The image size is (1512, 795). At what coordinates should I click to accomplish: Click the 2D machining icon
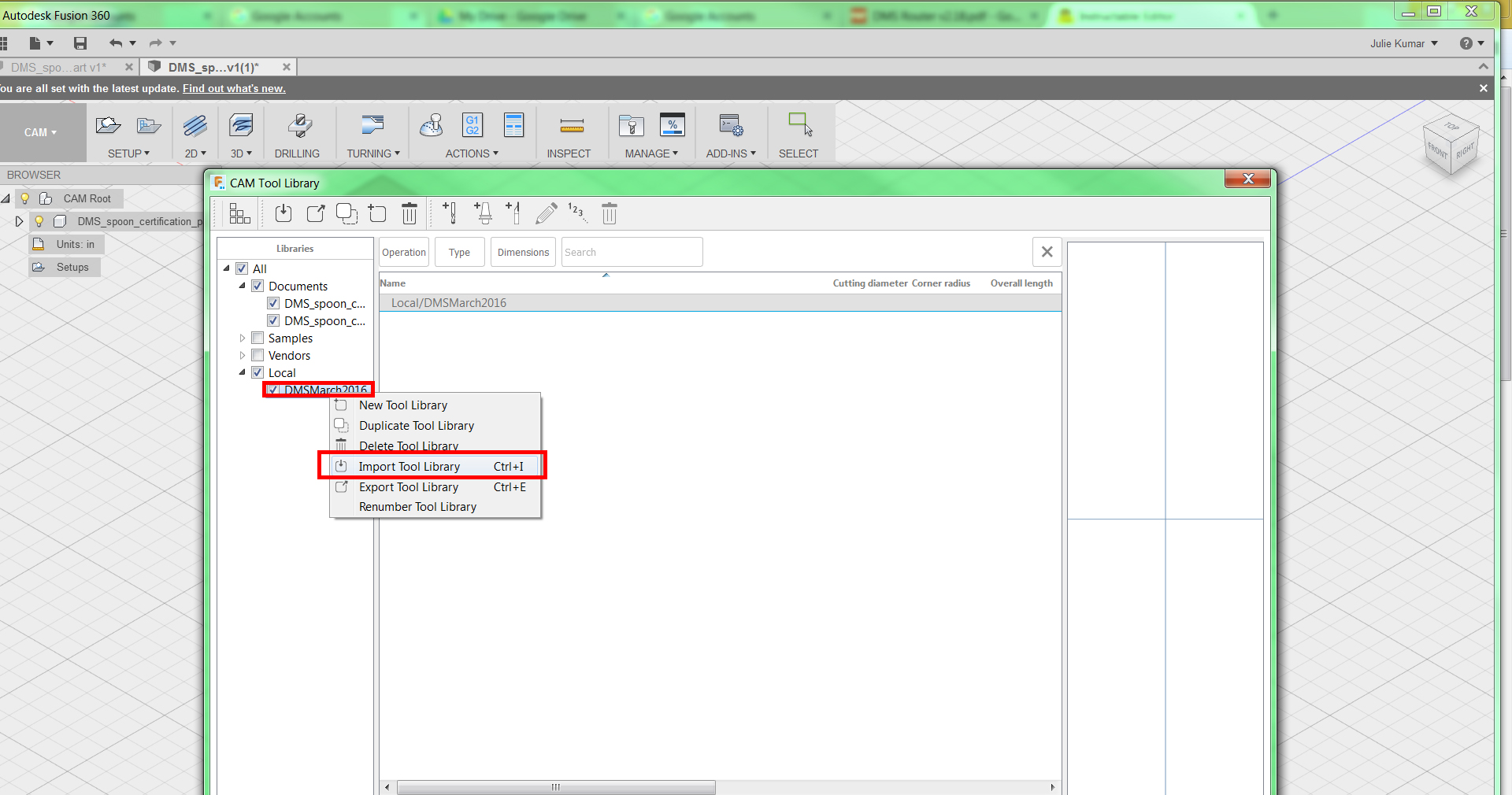click(x=195, y=126)
